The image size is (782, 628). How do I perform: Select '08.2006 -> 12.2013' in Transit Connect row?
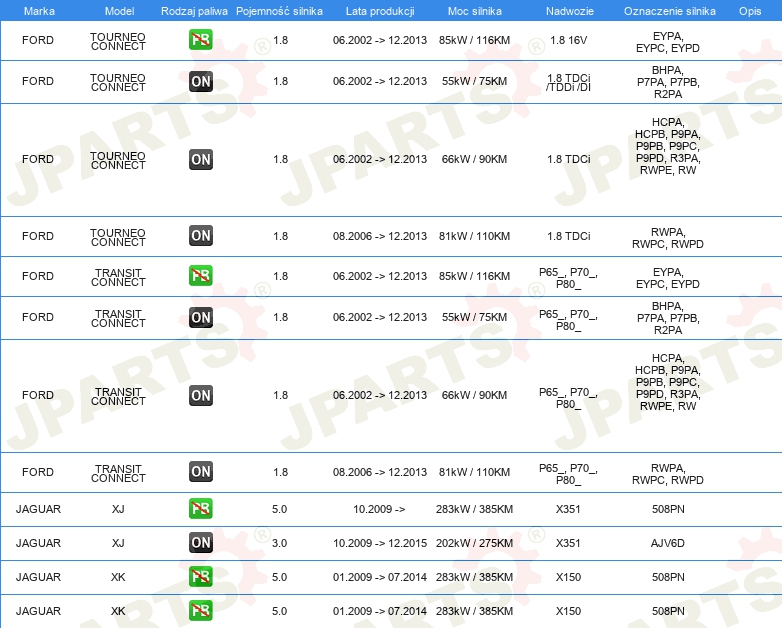pos(380,472)
